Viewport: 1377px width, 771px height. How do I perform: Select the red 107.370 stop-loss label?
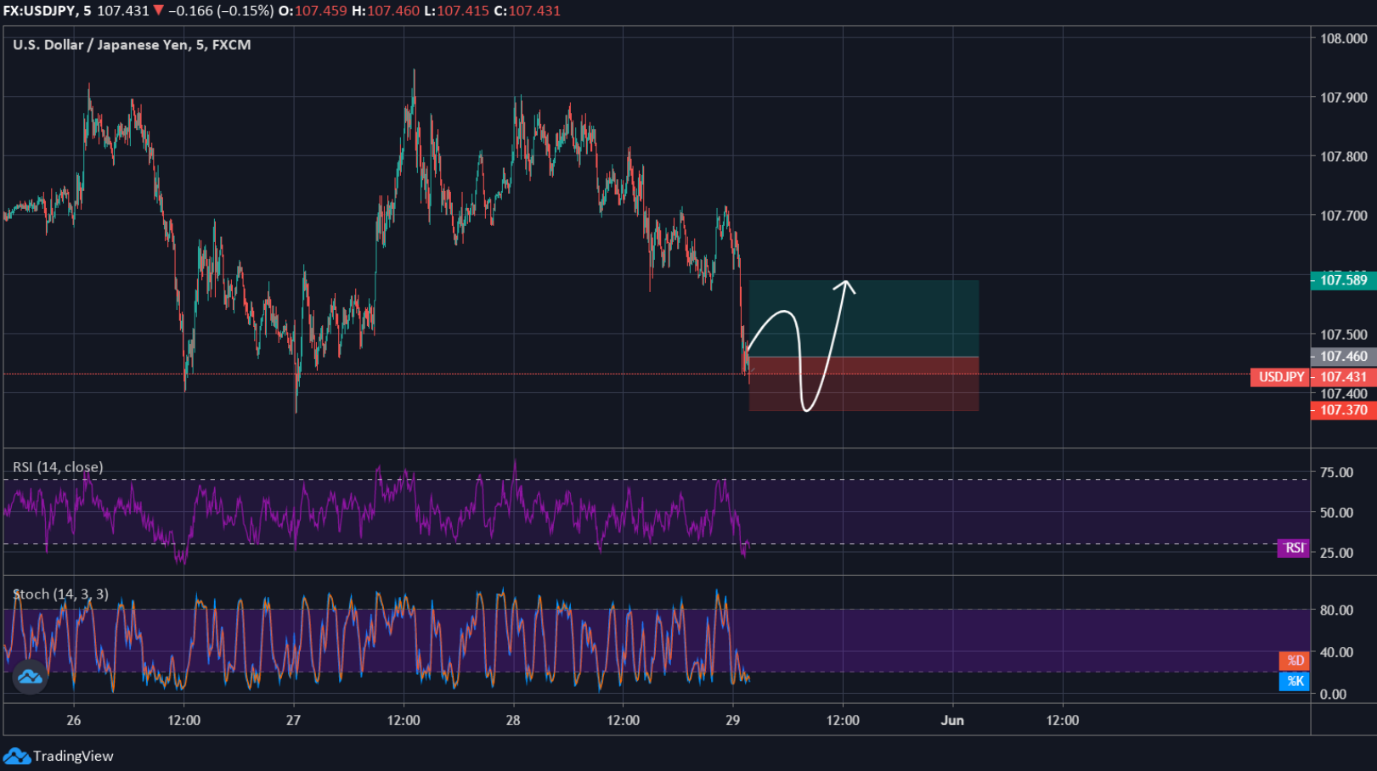(x=1343, y=411)
